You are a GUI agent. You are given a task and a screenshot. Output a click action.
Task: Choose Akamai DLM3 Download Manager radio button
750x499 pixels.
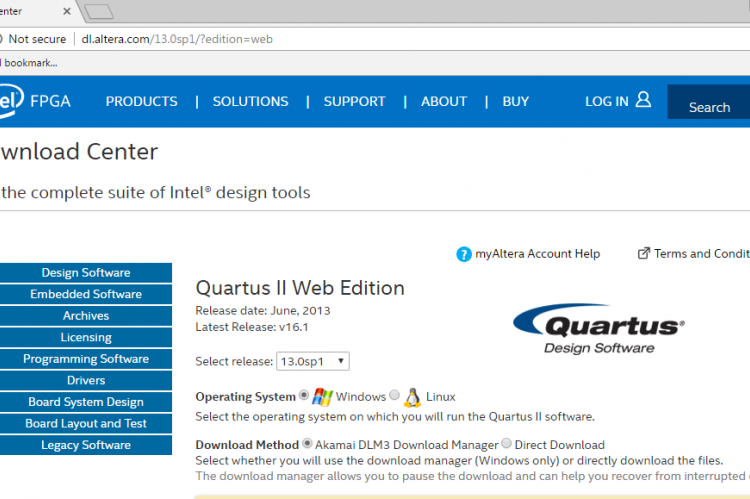(x=307, y=444)
